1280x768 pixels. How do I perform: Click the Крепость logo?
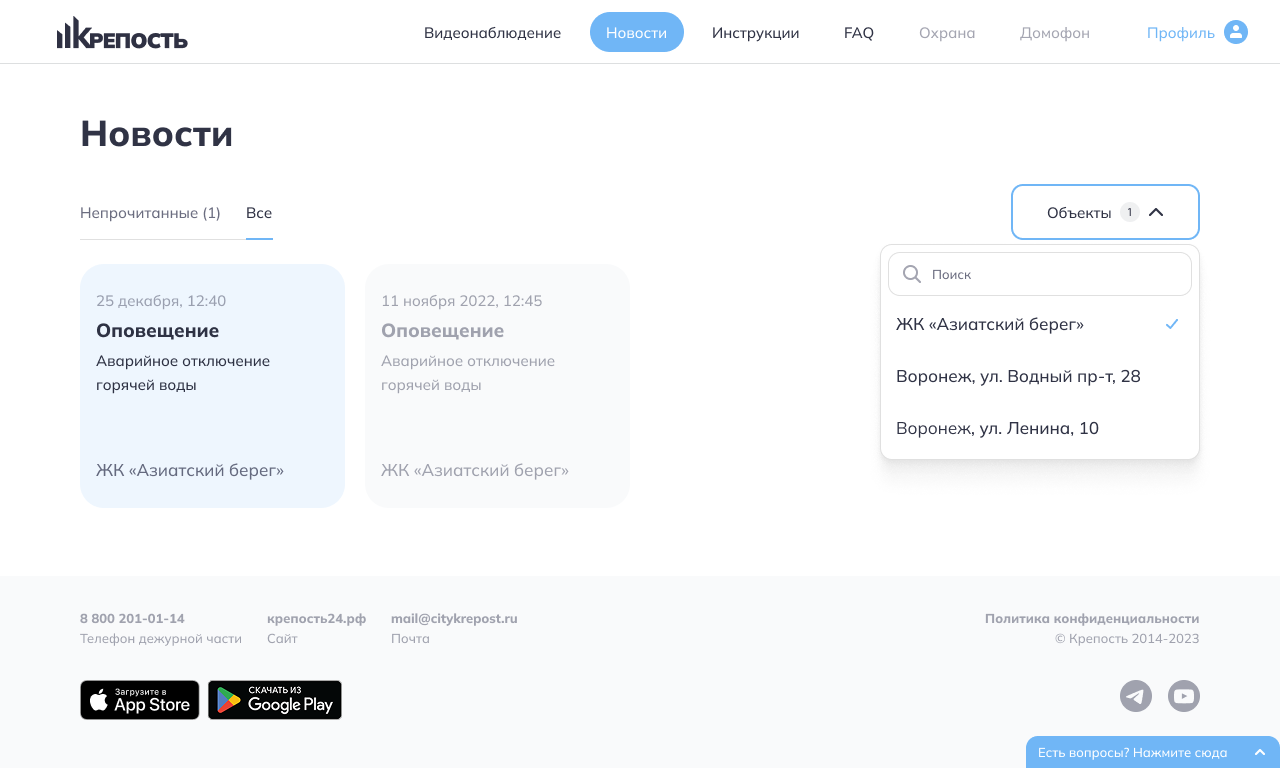122,33
